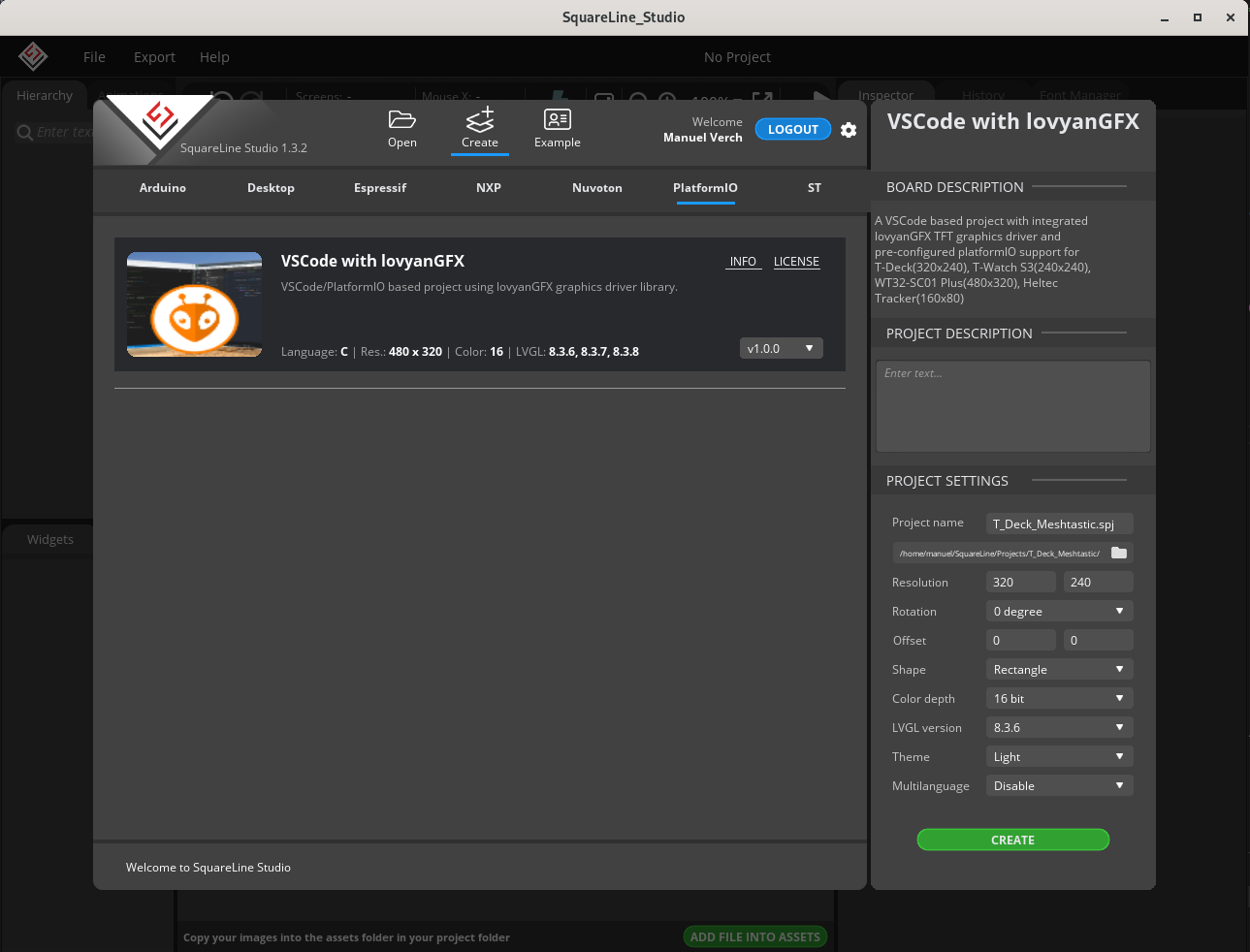This screenshot has width=1250, height=952.
Task: Select the PlatformIO tab
Action: point(706,188)
